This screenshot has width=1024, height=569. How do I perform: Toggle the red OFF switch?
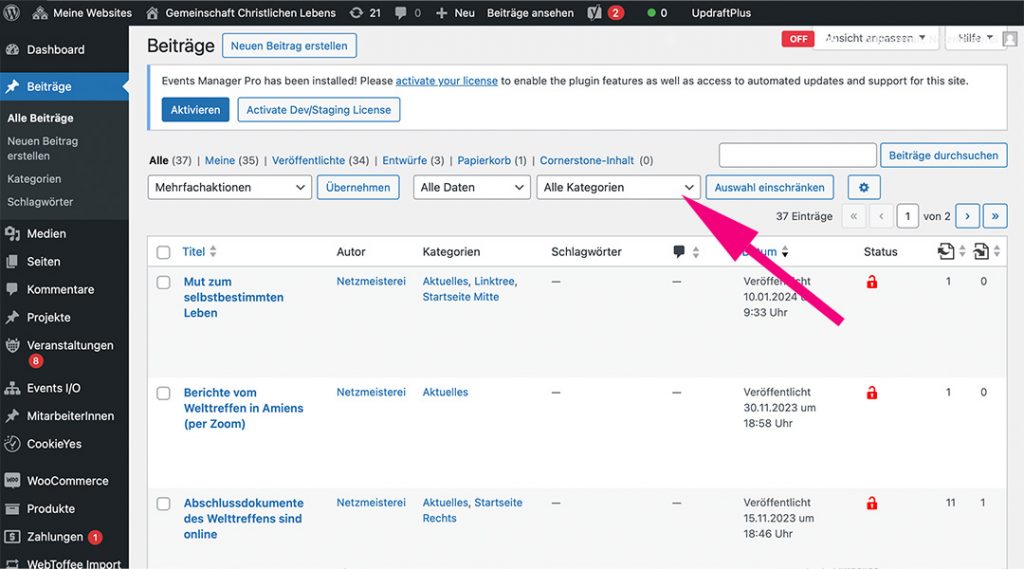tap(798, 39)
